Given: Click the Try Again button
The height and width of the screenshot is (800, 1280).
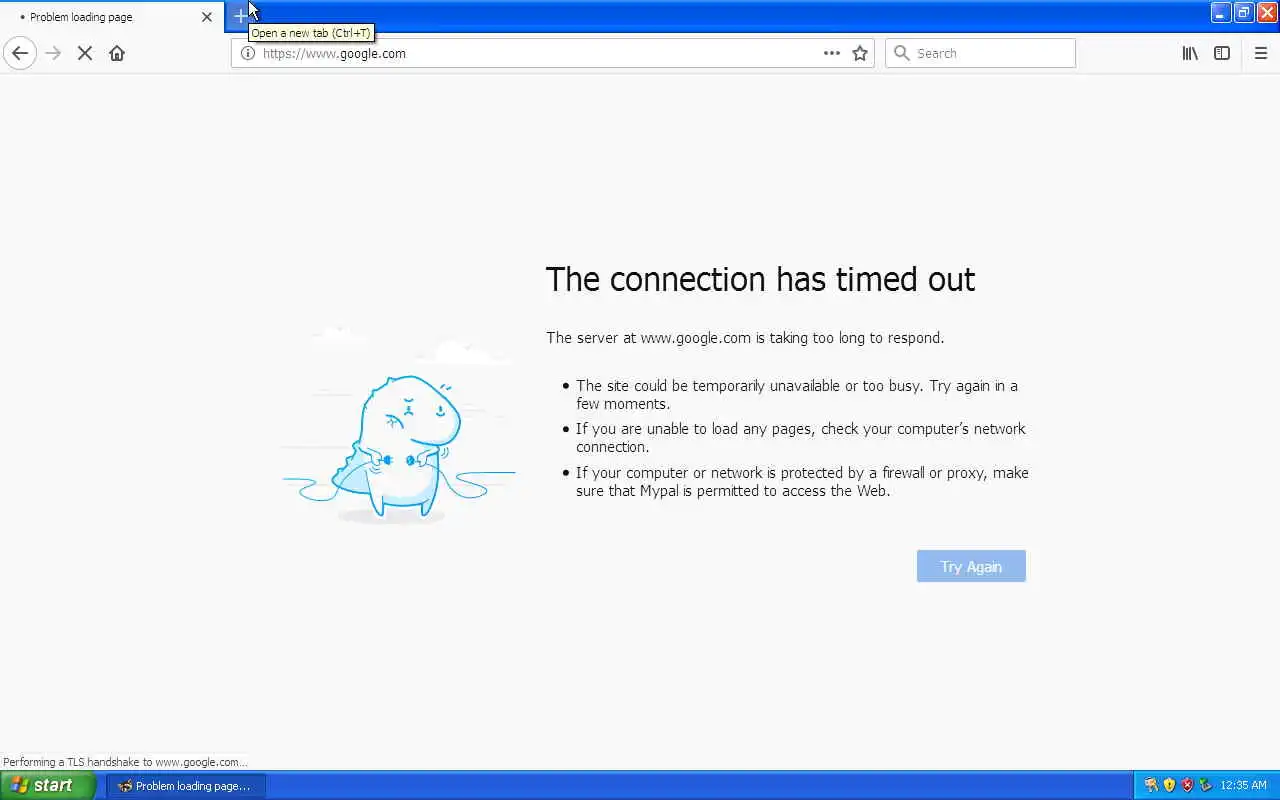Looking at the screenshot, I should pos(971,566).
